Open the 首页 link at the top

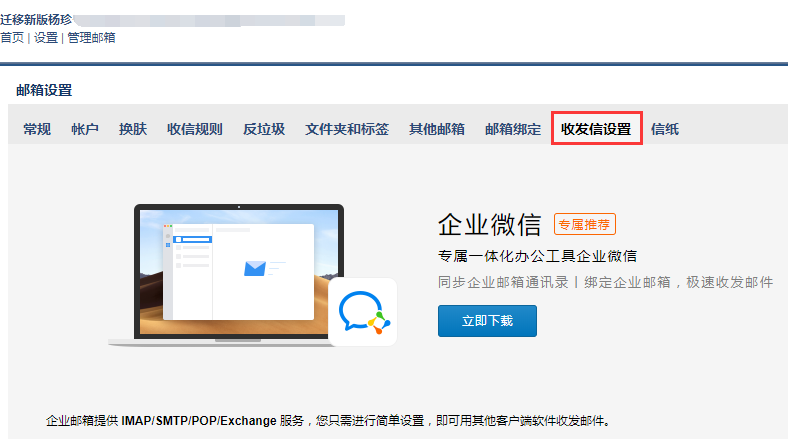(12, 37)
